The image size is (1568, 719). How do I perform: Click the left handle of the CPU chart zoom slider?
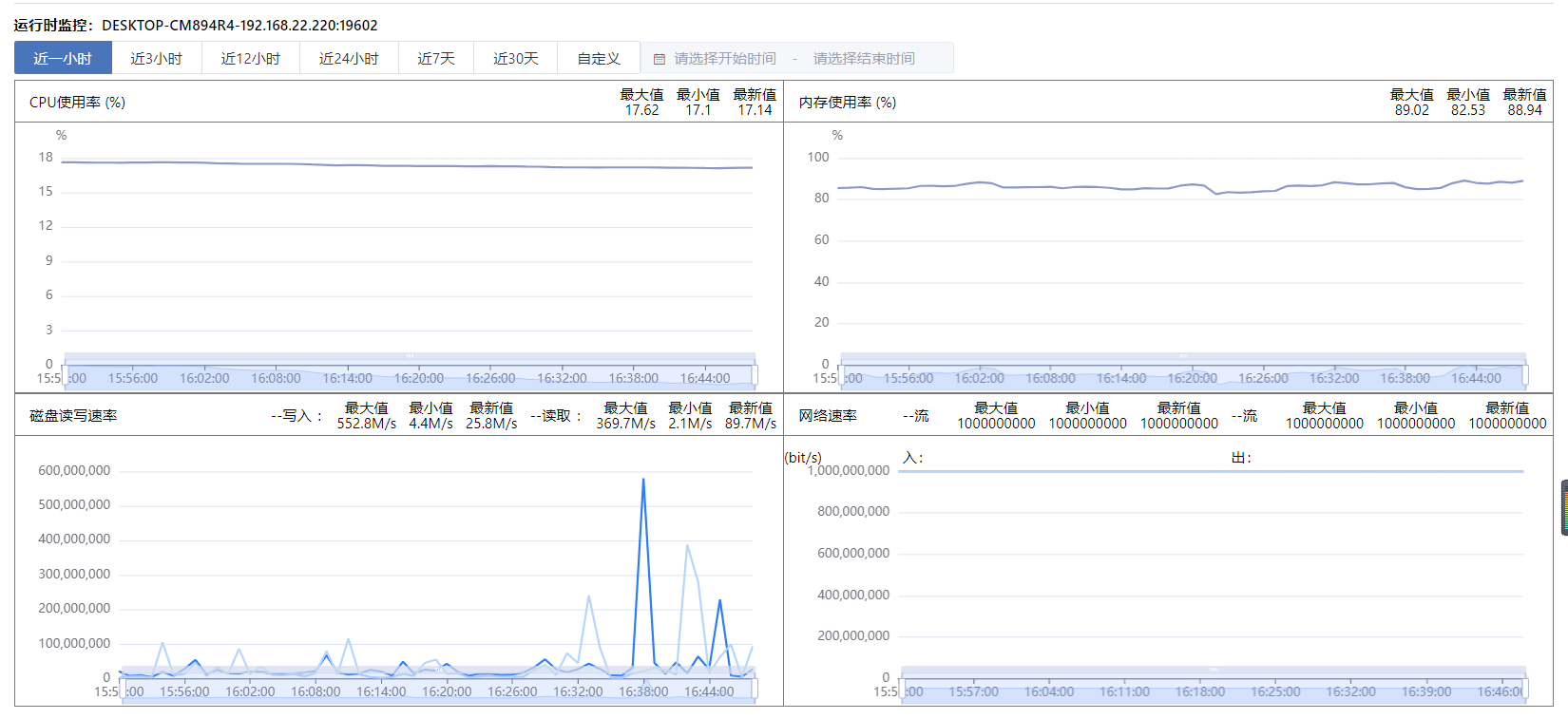pos(64,377)
